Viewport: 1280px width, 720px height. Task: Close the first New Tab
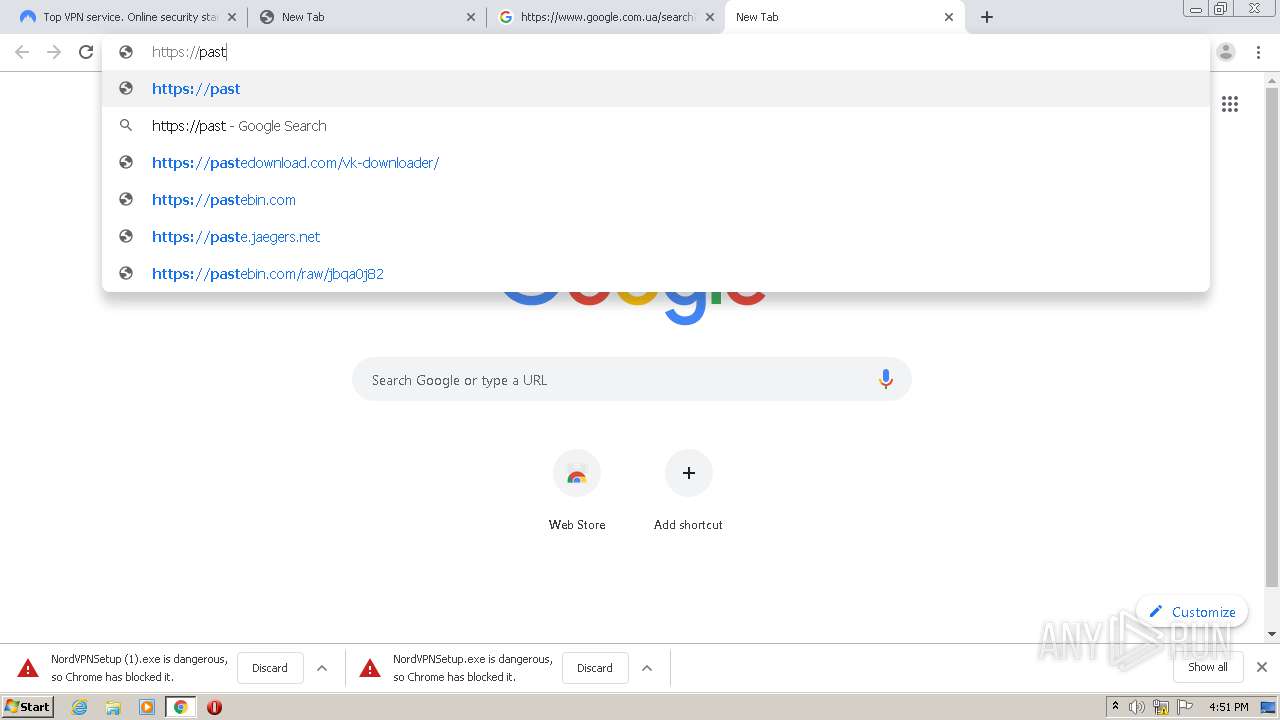point(471,17)
